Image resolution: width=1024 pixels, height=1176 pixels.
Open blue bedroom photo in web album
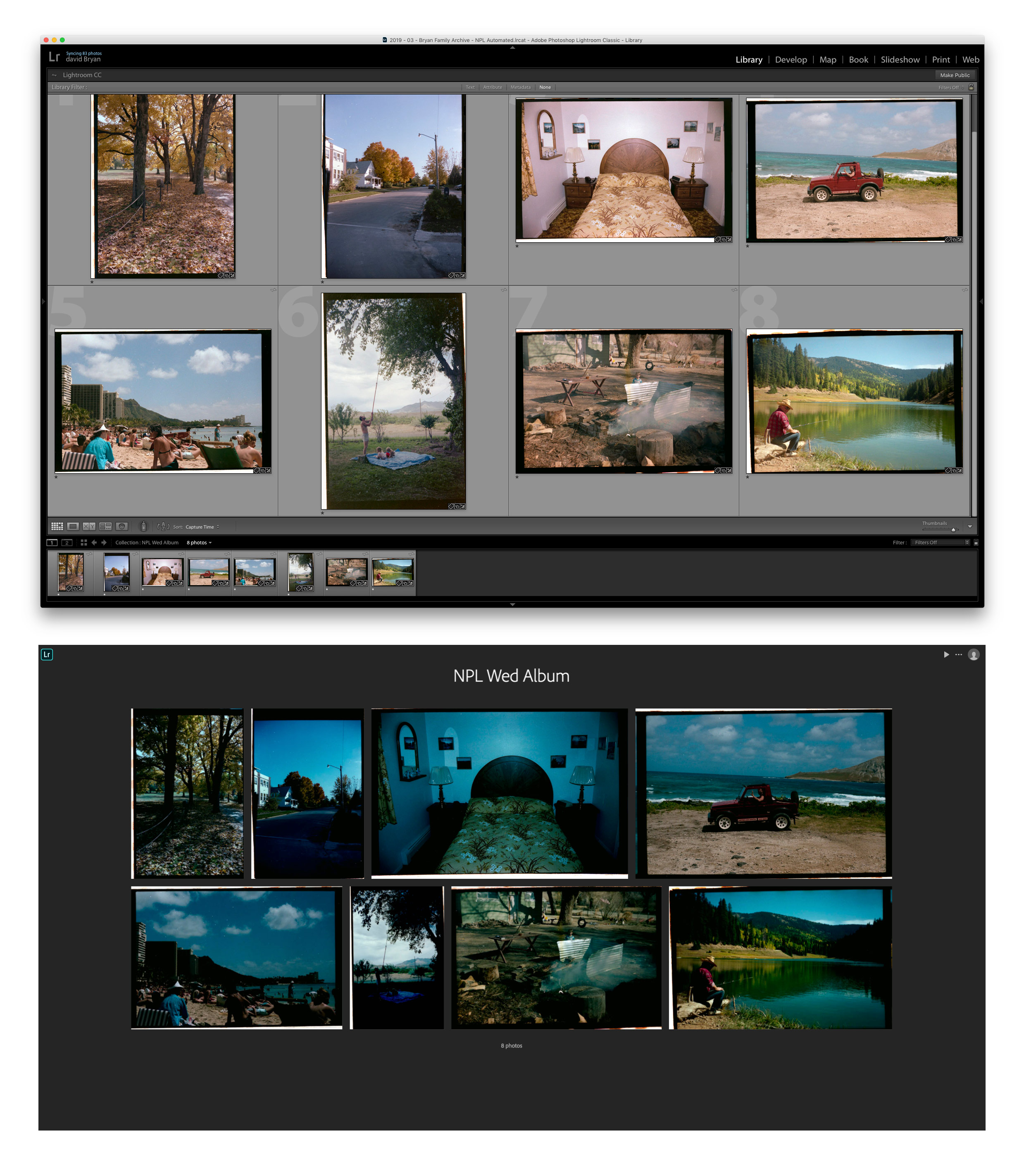coord(500,794)
